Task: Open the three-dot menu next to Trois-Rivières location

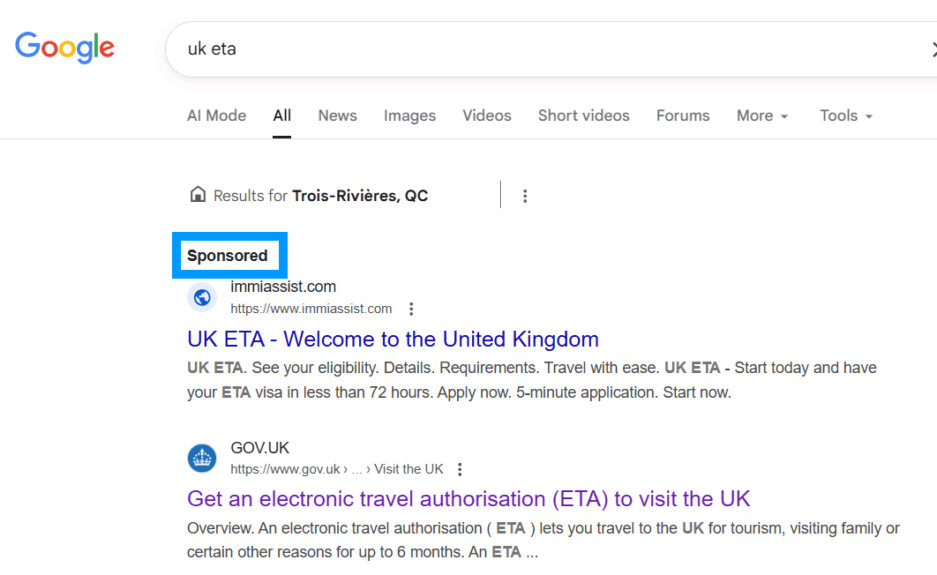Action: pos(525,195)
